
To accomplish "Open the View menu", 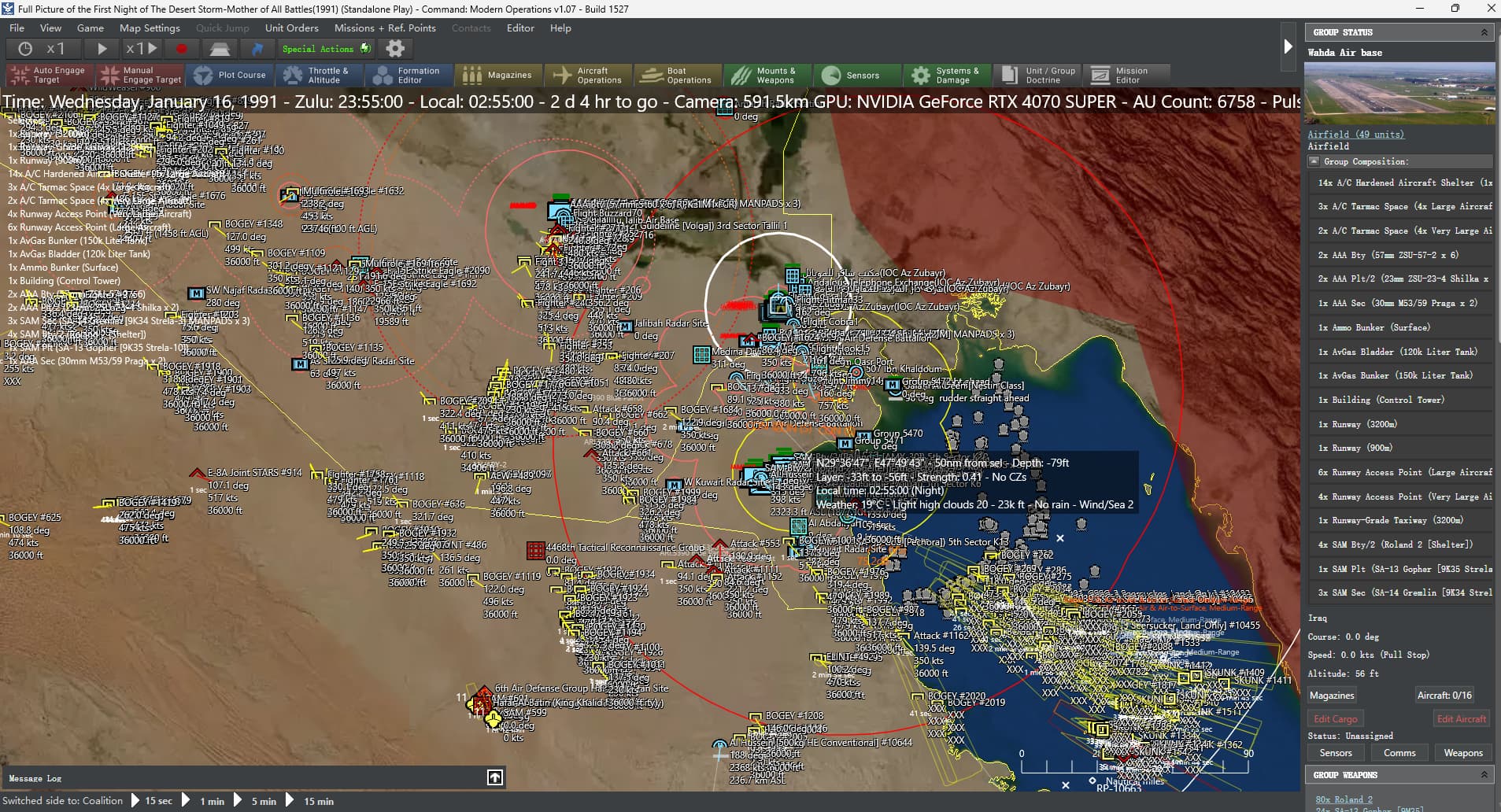I will point(50,28).
